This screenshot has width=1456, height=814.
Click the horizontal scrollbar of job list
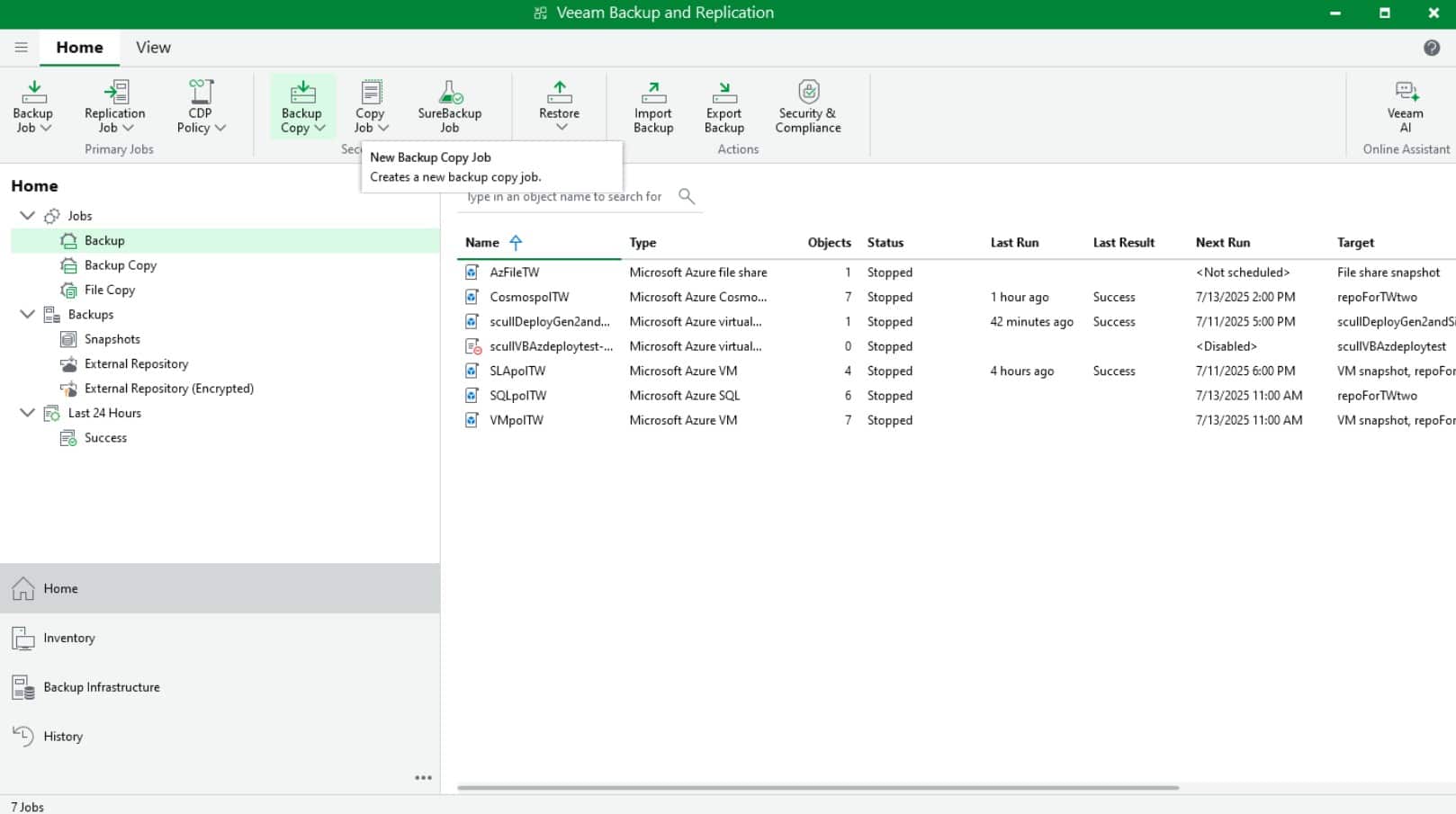(x=818, y=788)
